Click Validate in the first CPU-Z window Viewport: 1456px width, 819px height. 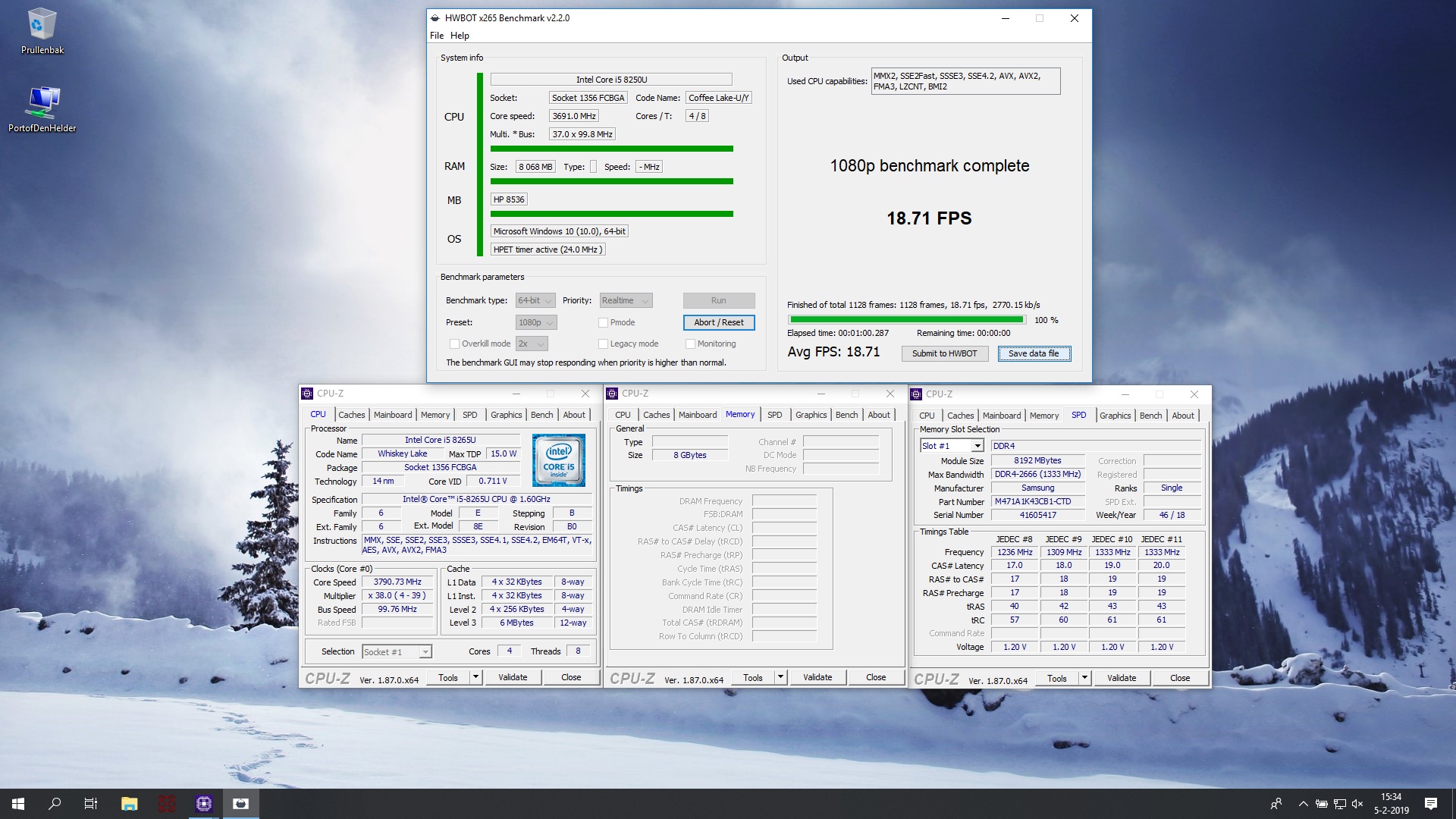513,677
